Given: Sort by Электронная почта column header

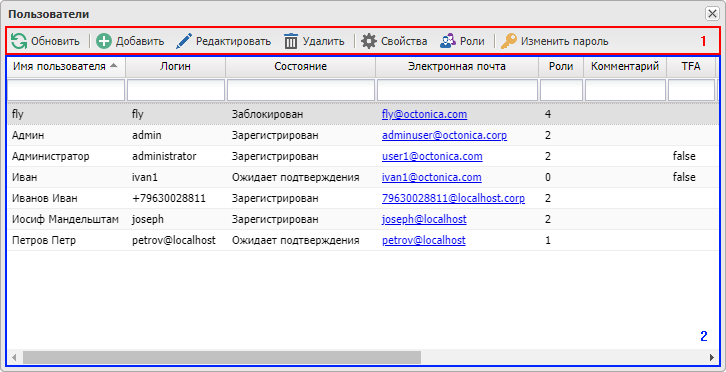Looking at the screenshot, I should (x=457, y=67).
